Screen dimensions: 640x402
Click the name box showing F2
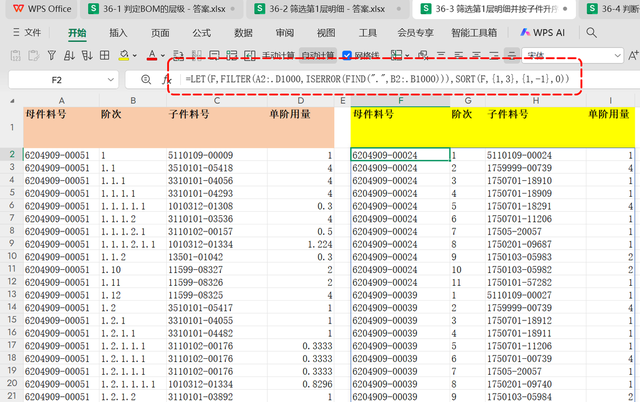pyautogui.click(x=57, y=80)
